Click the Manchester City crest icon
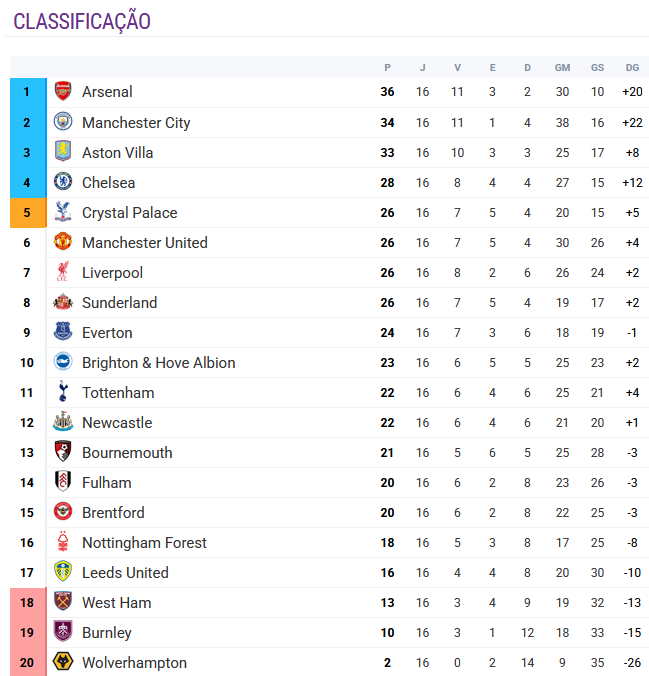The width and height of the screenshot is (649, 676). [63, 122]
